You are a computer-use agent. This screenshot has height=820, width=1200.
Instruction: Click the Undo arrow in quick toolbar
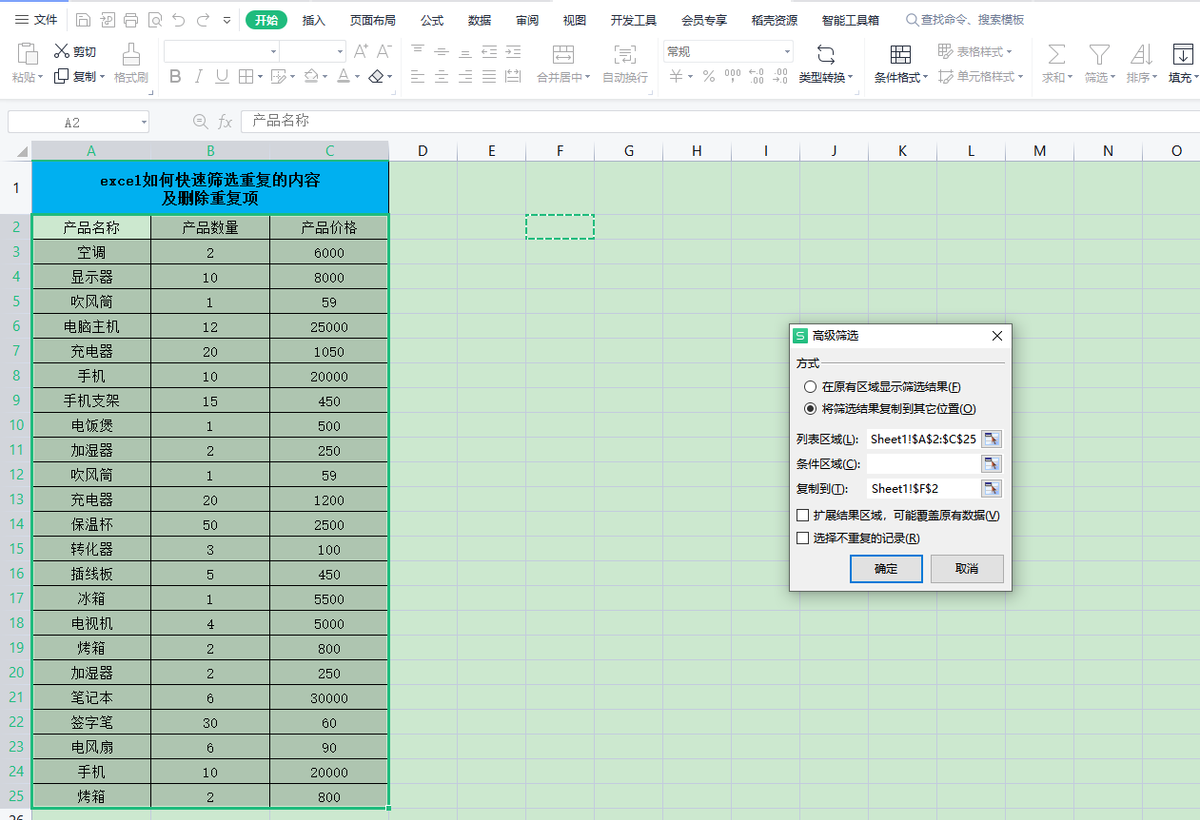click(x=179, y=20)
